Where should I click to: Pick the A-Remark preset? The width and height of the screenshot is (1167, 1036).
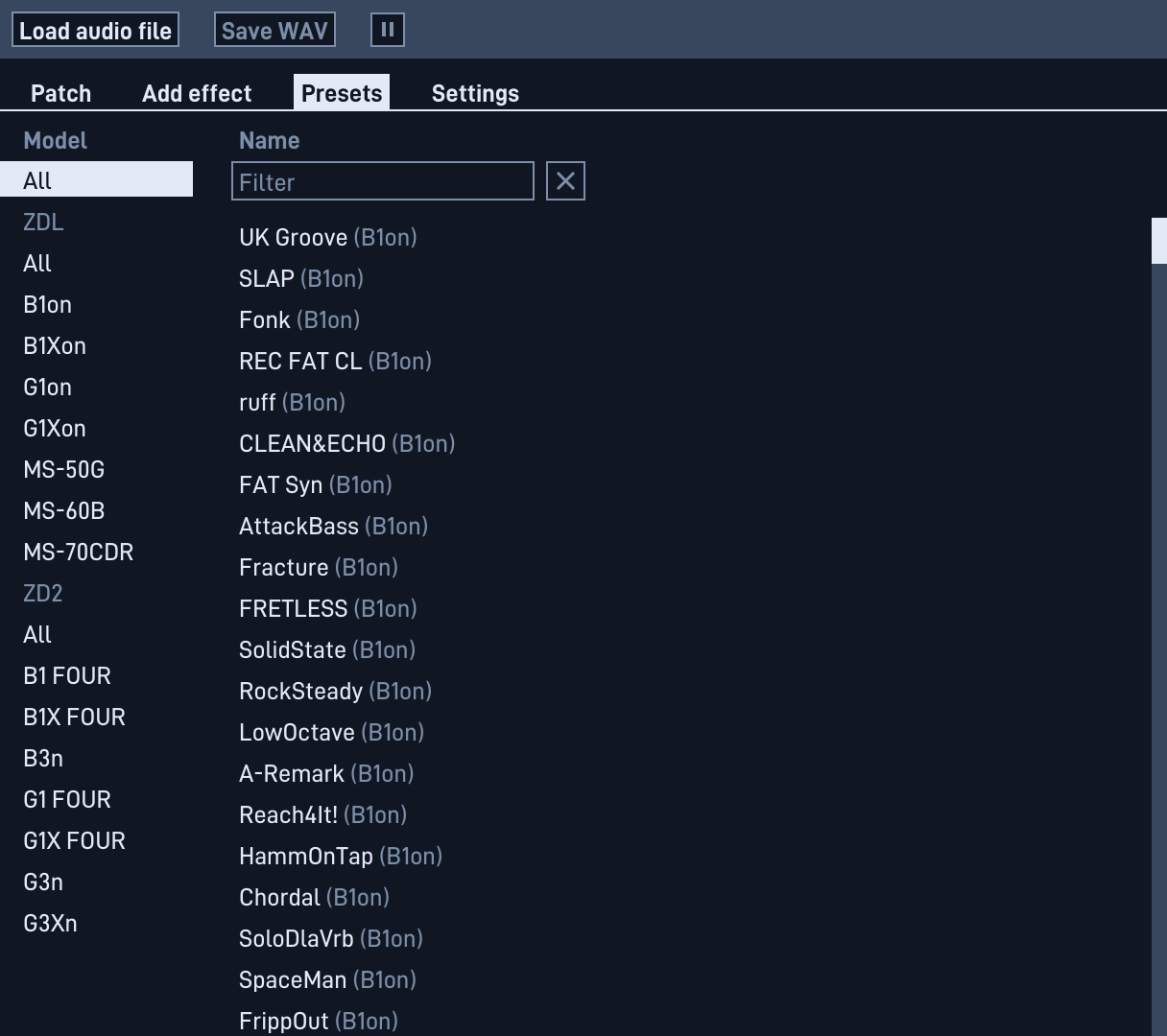[326, 773]
